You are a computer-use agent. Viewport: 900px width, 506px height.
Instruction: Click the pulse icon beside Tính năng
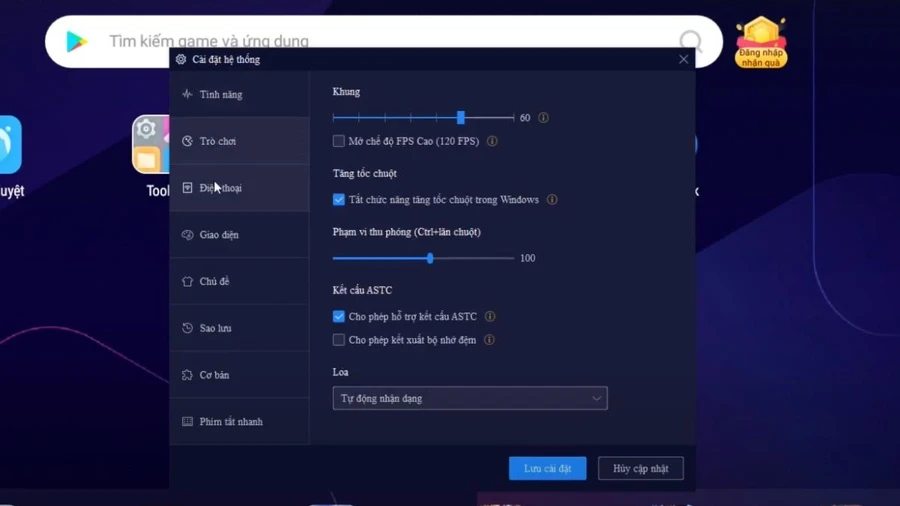[187, 94]
